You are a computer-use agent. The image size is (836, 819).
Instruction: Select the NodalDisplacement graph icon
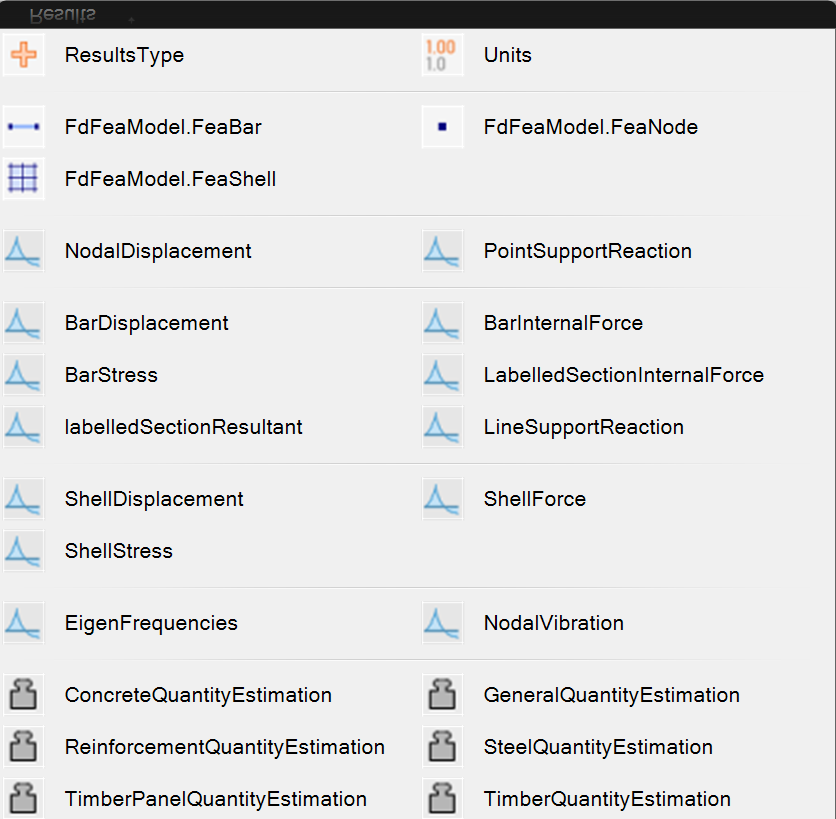coord(24,251)
